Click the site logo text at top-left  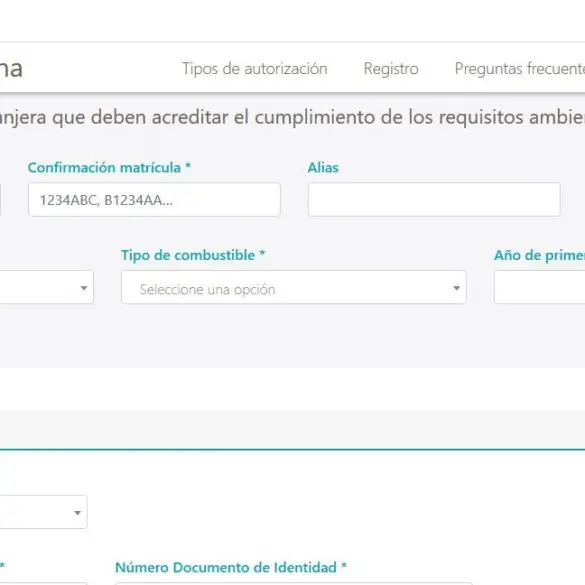point(11,69)
